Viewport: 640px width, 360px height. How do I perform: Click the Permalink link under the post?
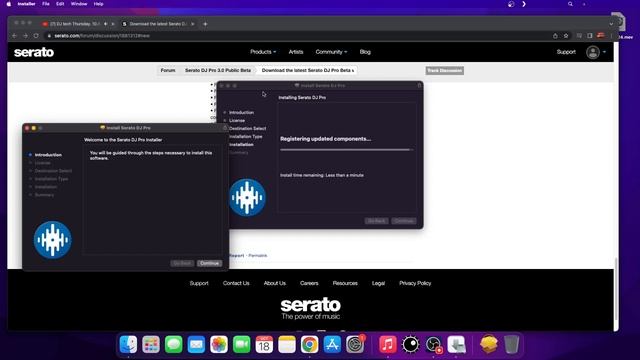coord(258,256)
